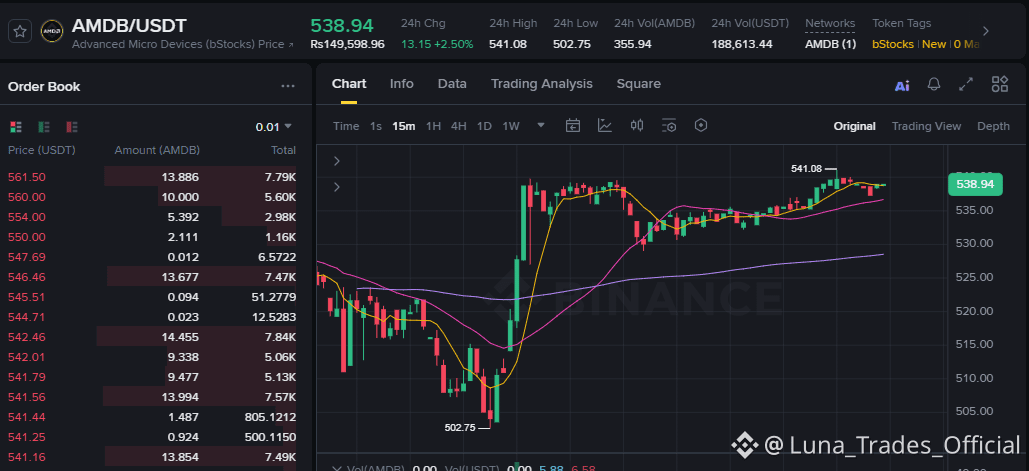Expand the second chart indicator legend row
This screenshot has height=471, width=1029.
(x=337, y=187)
